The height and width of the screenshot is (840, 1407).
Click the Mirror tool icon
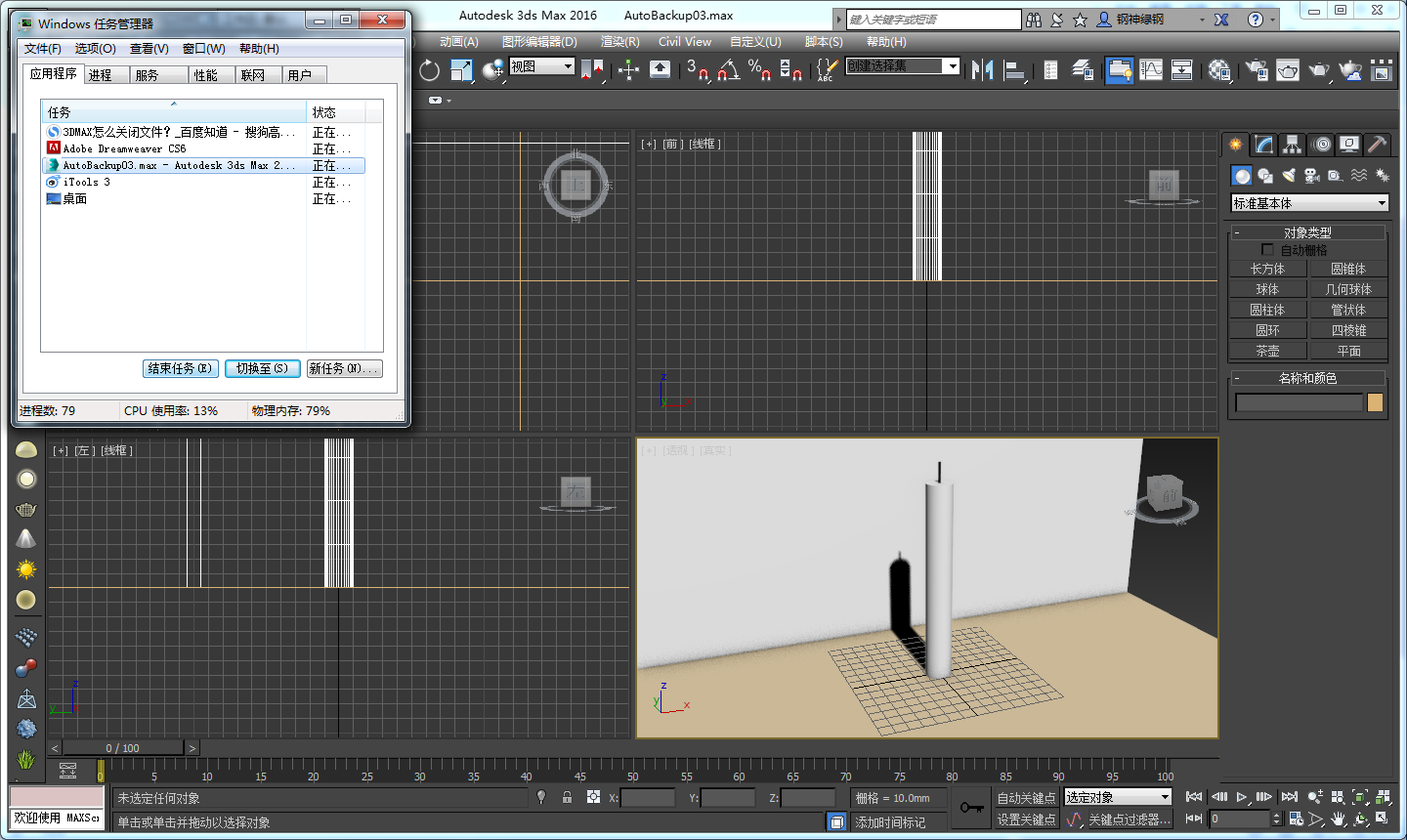click(982, 69)
